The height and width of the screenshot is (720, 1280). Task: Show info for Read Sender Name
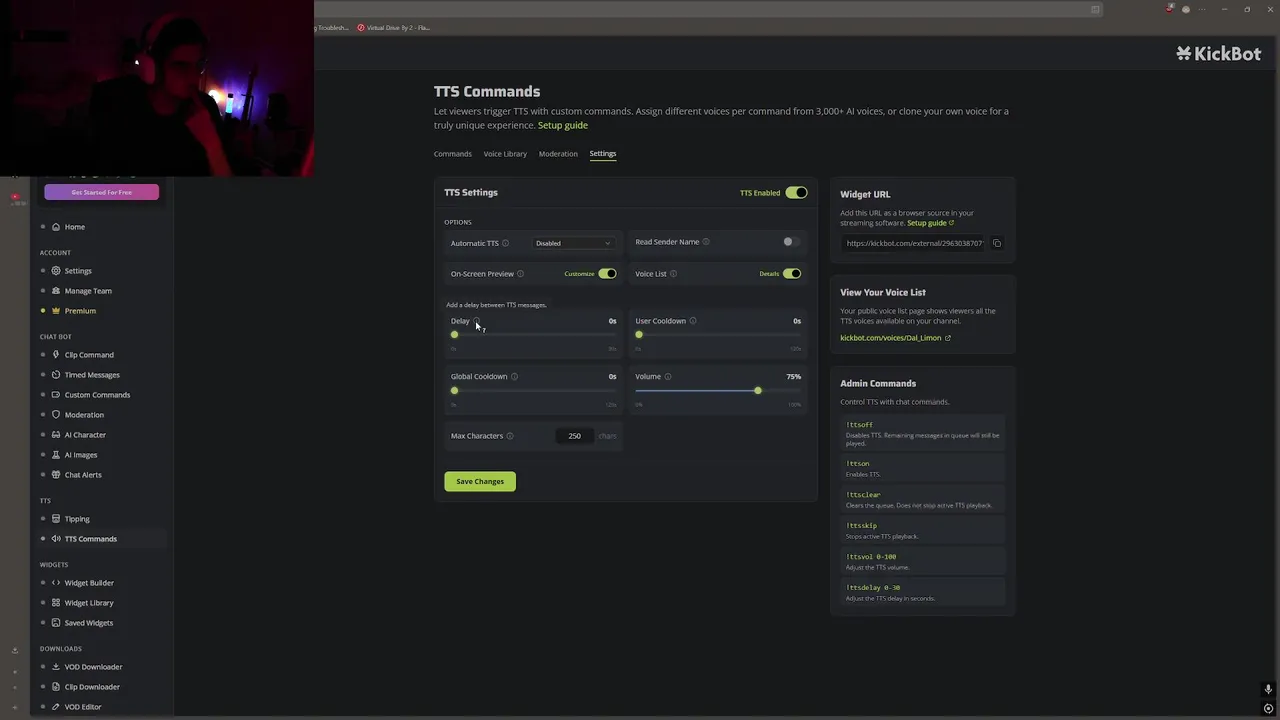click(706, 242)
